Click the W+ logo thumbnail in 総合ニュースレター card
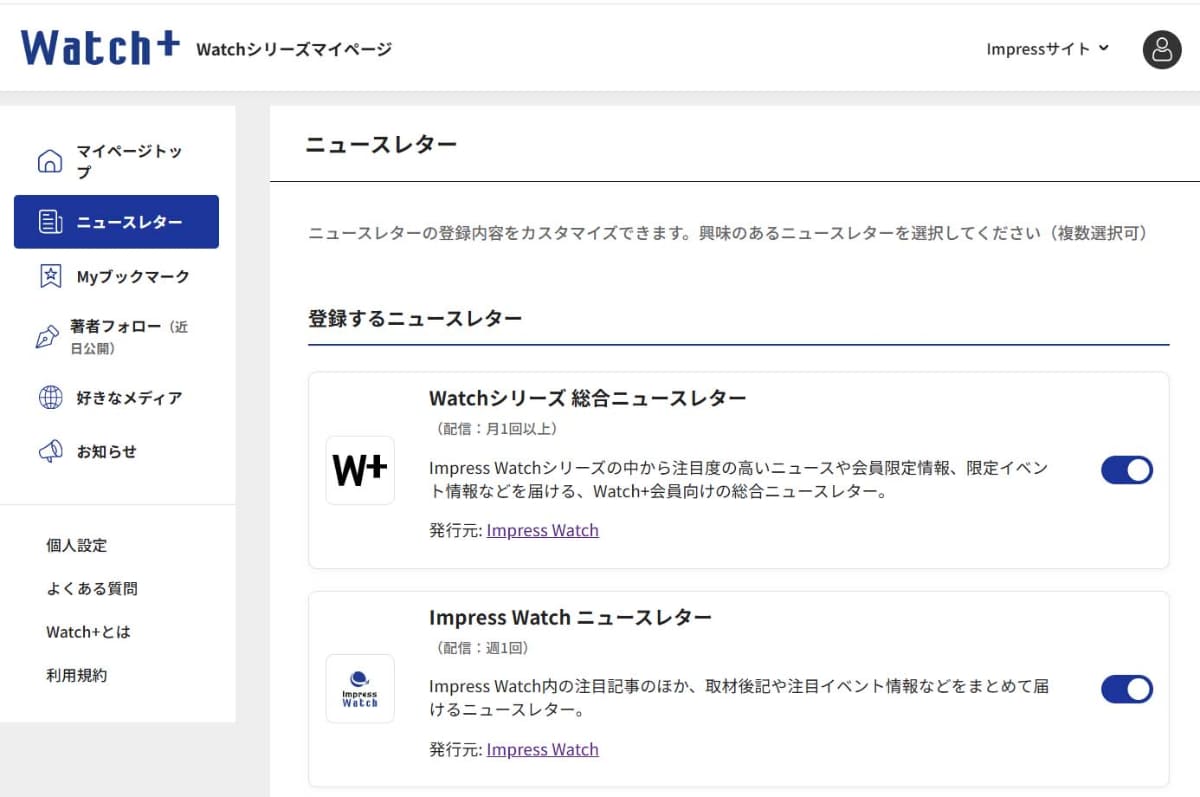This screenshot has height=797, width=1200. click(x=360, y=470)
